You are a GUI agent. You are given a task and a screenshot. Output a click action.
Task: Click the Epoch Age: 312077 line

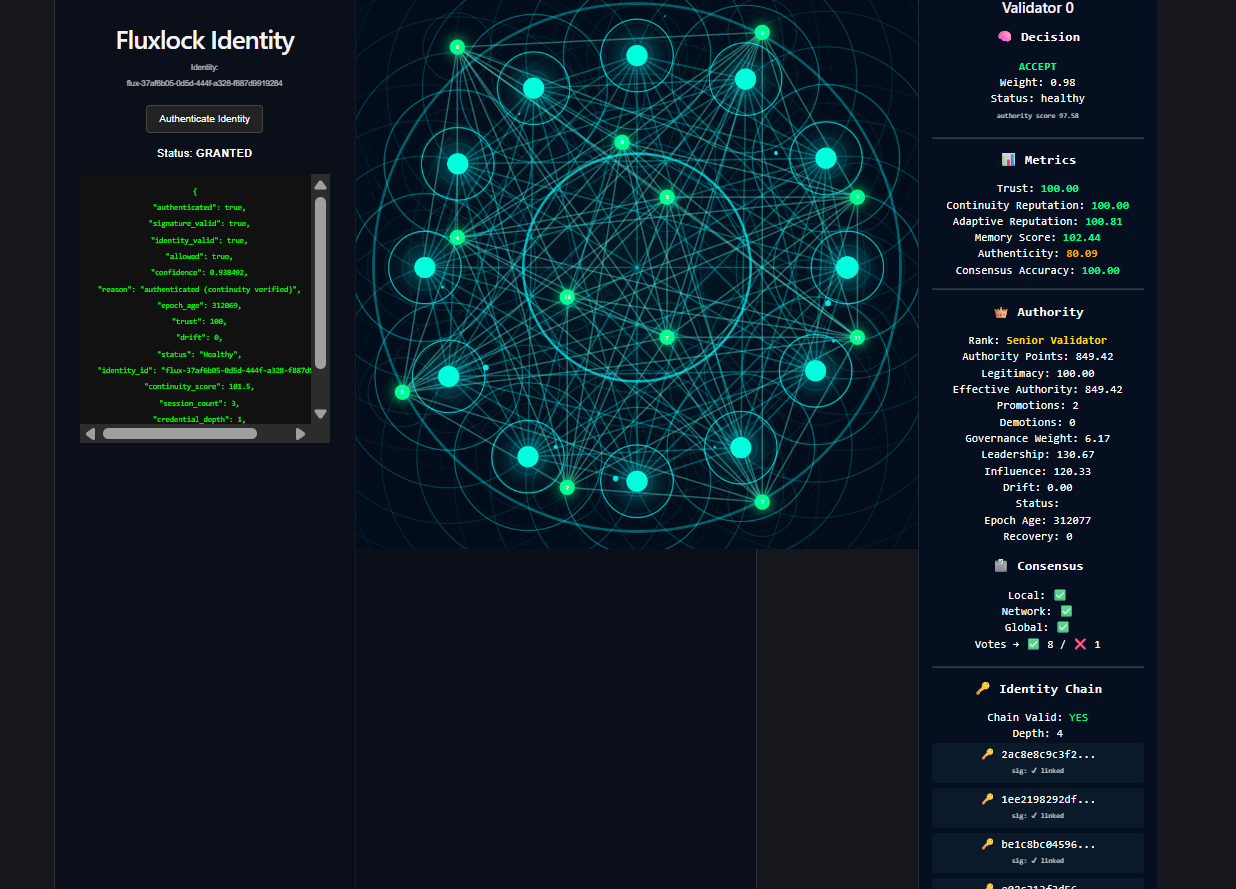[x=1038, y=520]
